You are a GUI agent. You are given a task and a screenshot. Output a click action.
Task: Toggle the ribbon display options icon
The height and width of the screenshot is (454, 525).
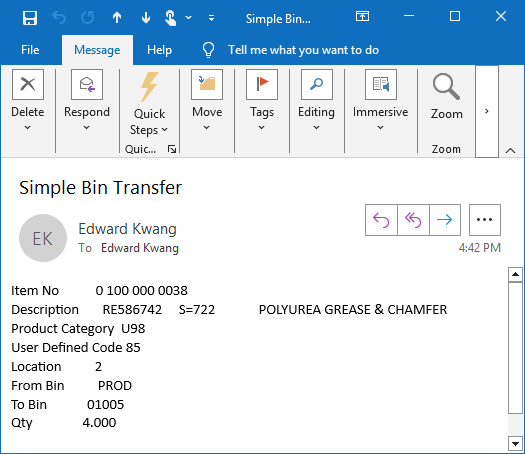point(362,16)
